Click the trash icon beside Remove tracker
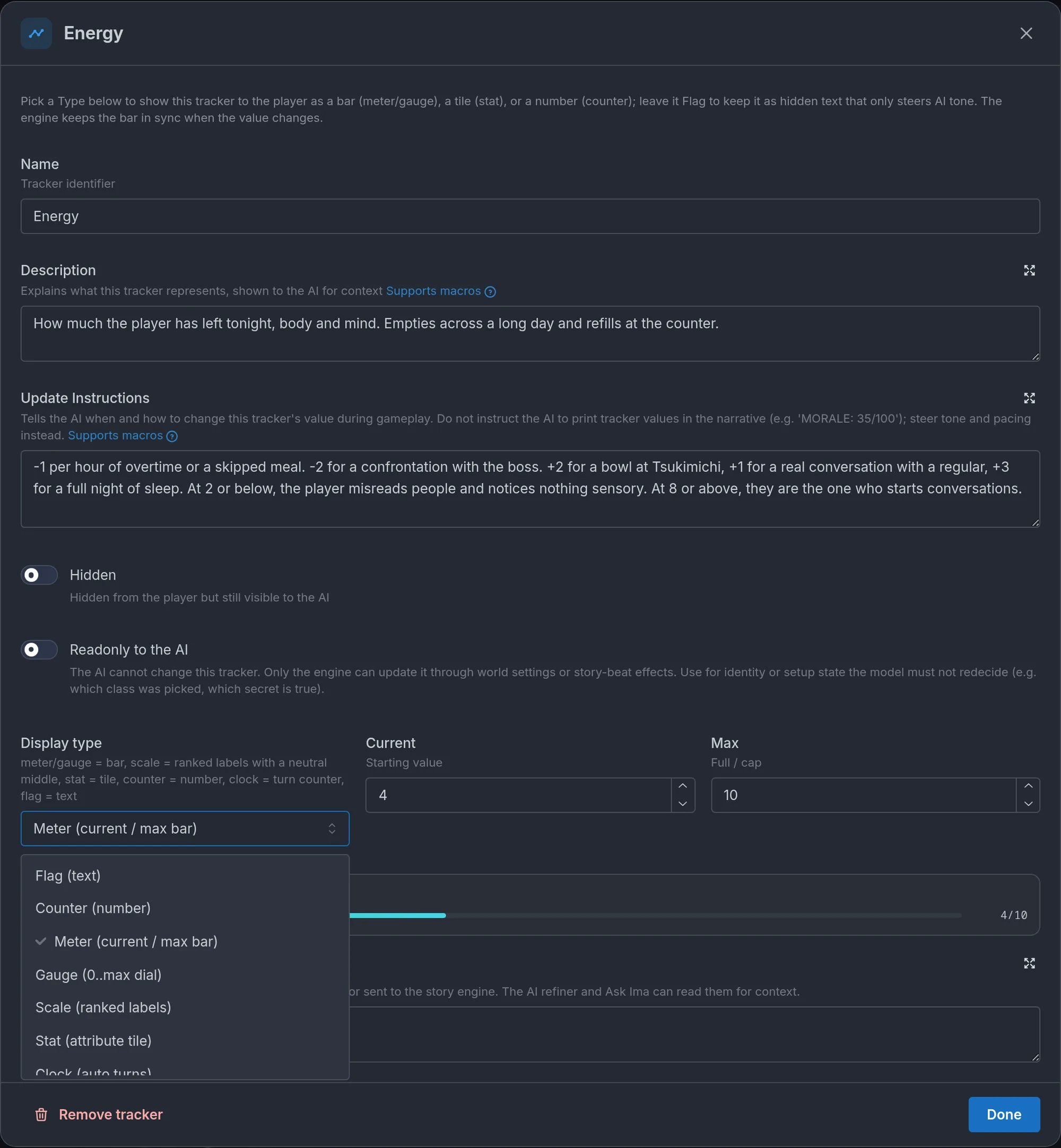 point(41,1115)
